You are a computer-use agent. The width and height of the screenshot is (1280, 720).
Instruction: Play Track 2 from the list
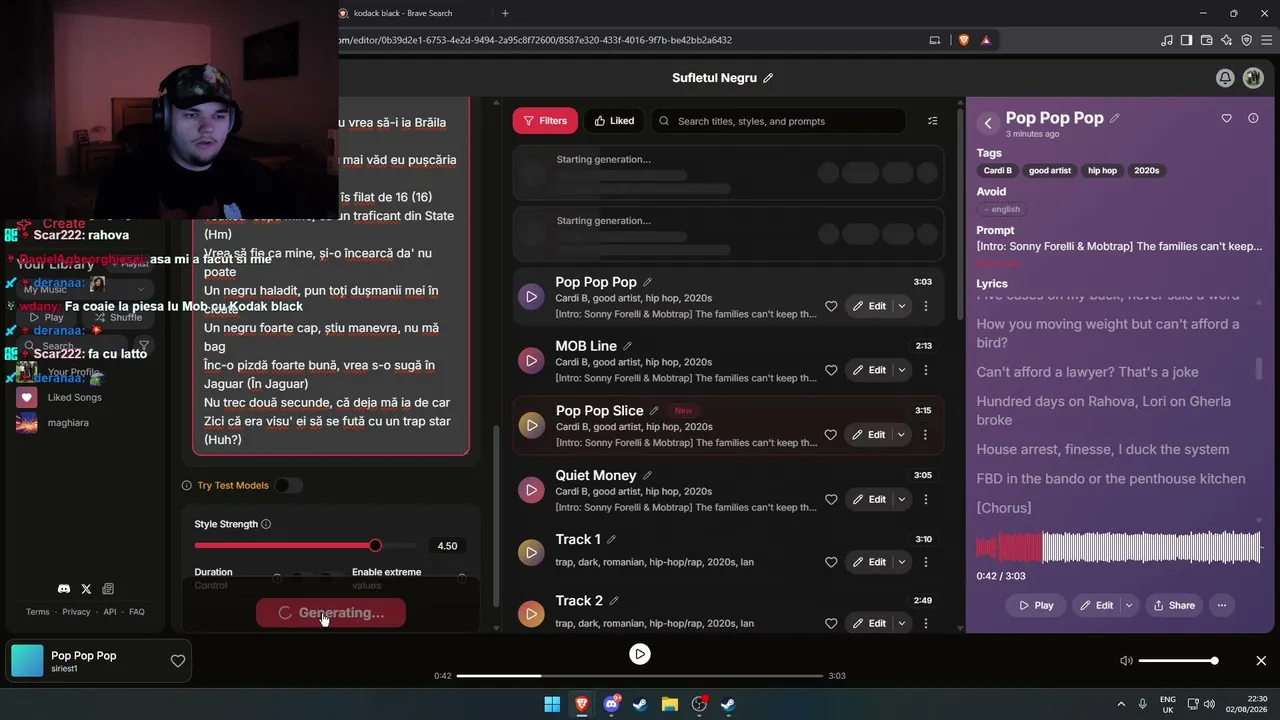coord(531,614)
